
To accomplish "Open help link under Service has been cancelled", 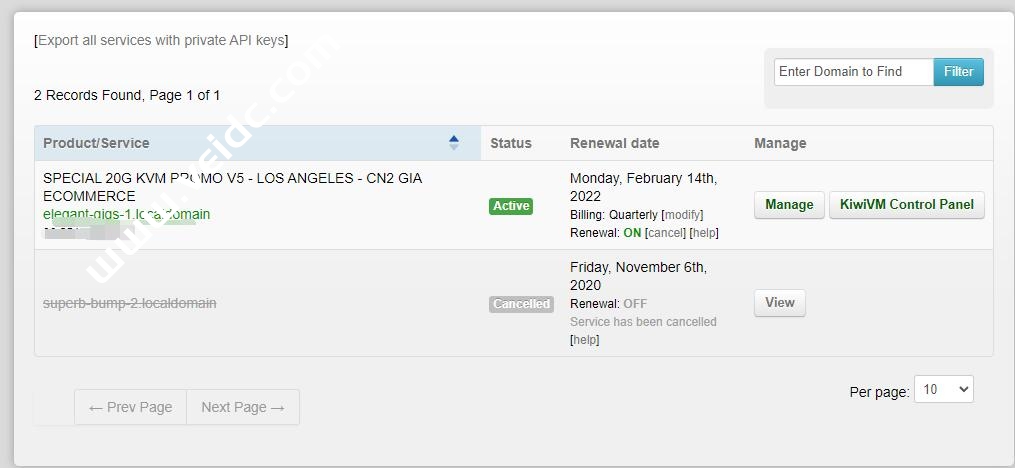I will [585, 340].
